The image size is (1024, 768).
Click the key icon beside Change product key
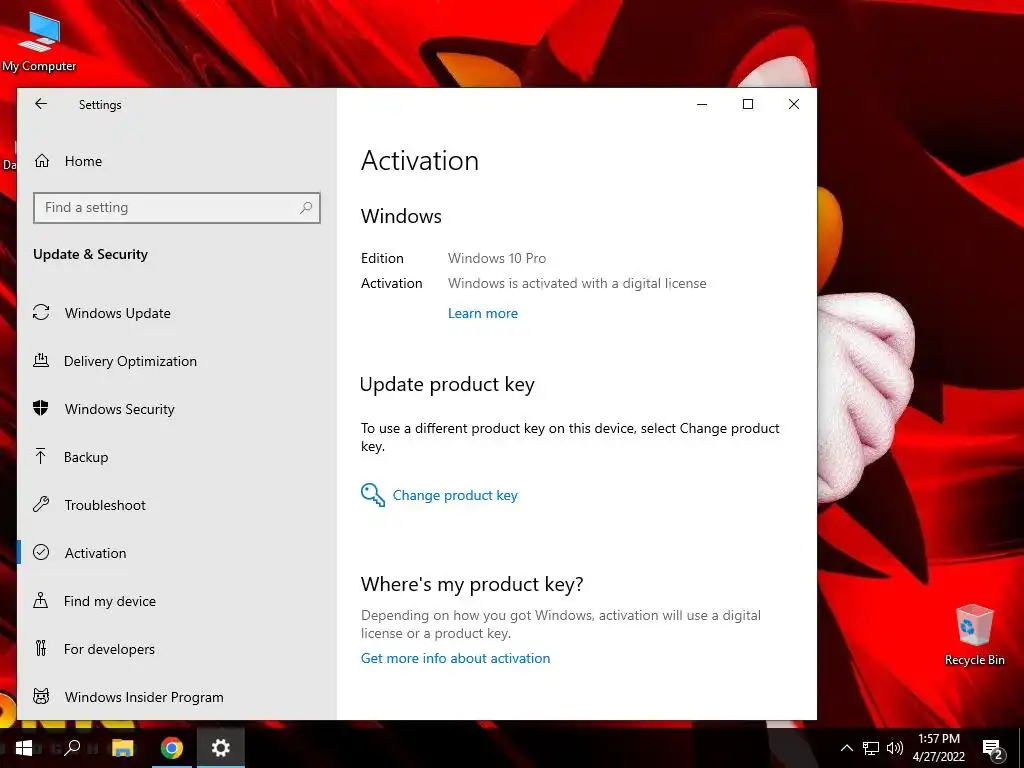[373, 495]
